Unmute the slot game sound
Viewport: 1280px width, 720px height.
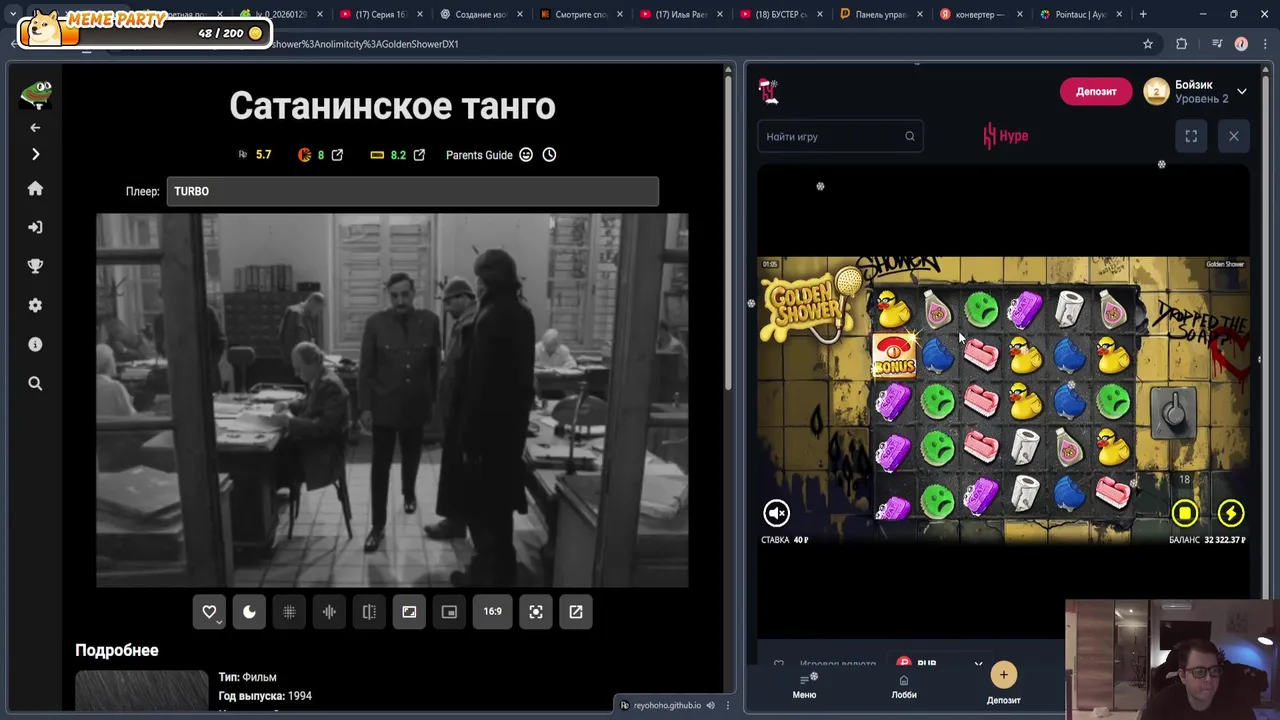[777, 513]
